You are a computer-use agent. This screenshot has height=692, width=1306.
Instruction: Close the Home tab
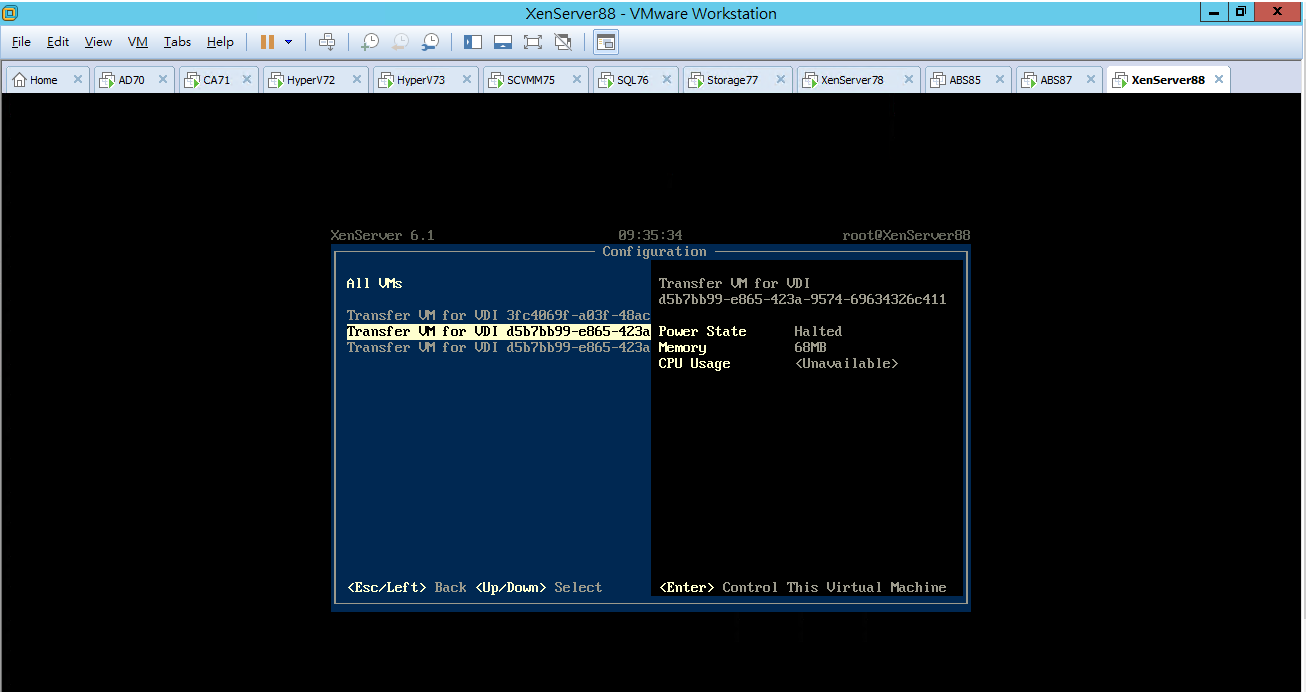(x=77, y=80)
